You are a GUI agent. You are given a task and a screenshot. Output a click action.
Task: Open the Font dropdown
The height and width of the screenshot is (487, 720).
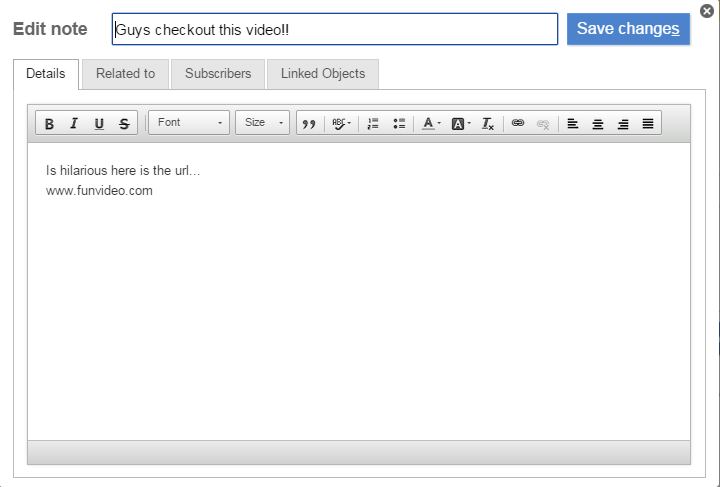(x=189, y=123)
